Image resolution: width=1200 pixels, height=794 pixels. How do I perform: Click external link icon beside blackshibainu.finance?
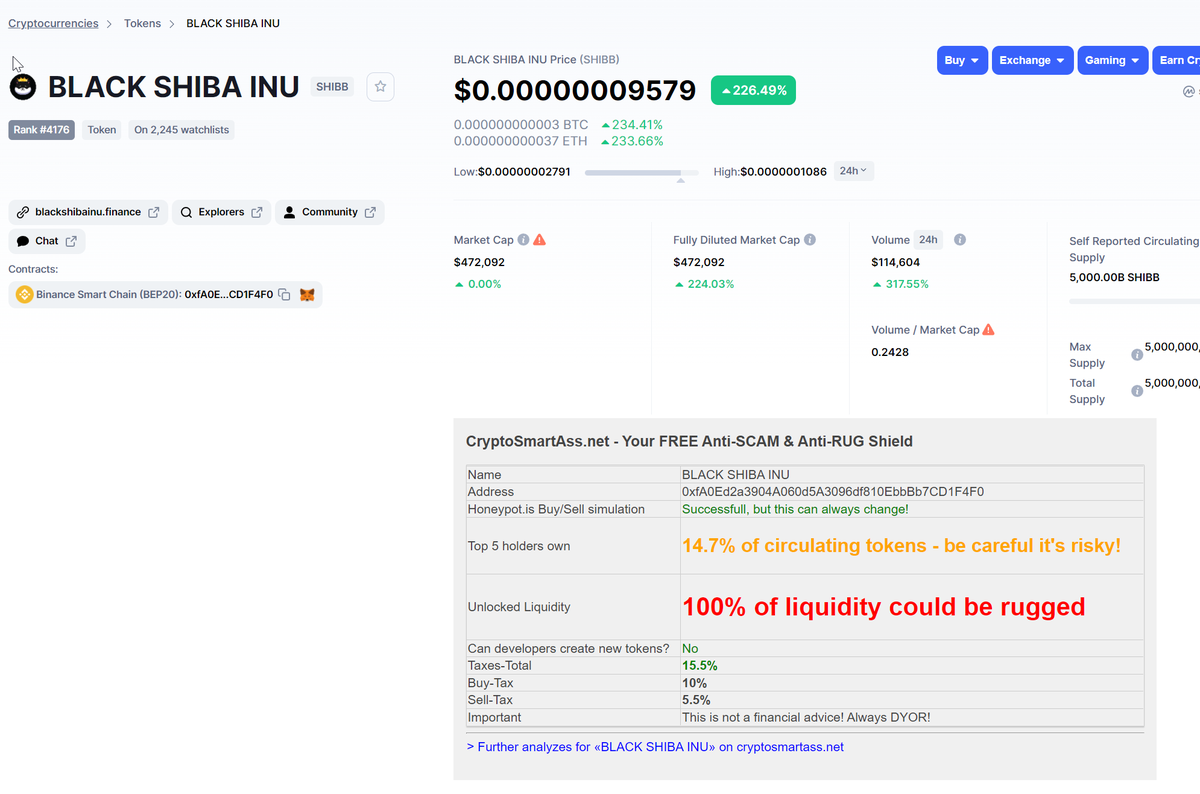click(154, 212)
